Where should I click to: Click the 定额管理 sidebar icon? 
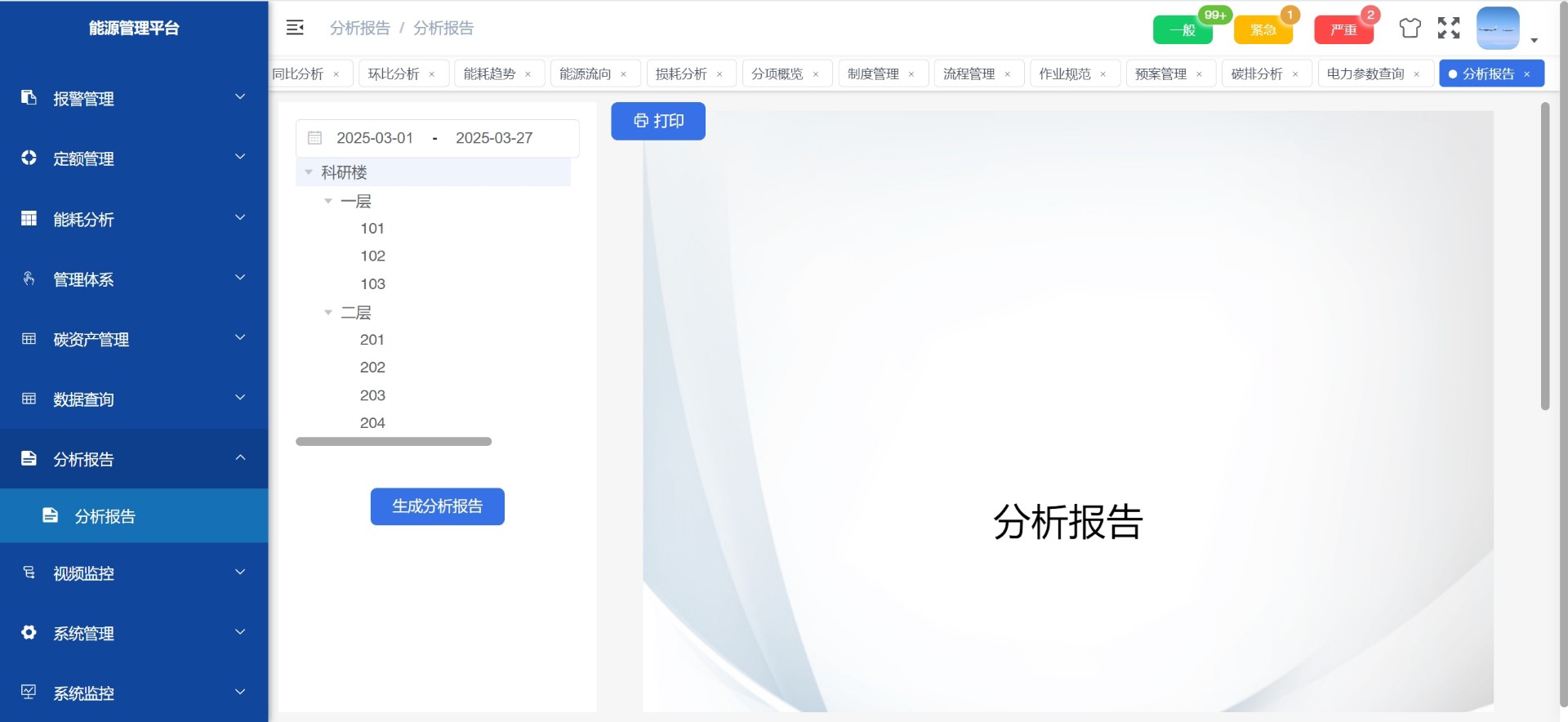29,158
